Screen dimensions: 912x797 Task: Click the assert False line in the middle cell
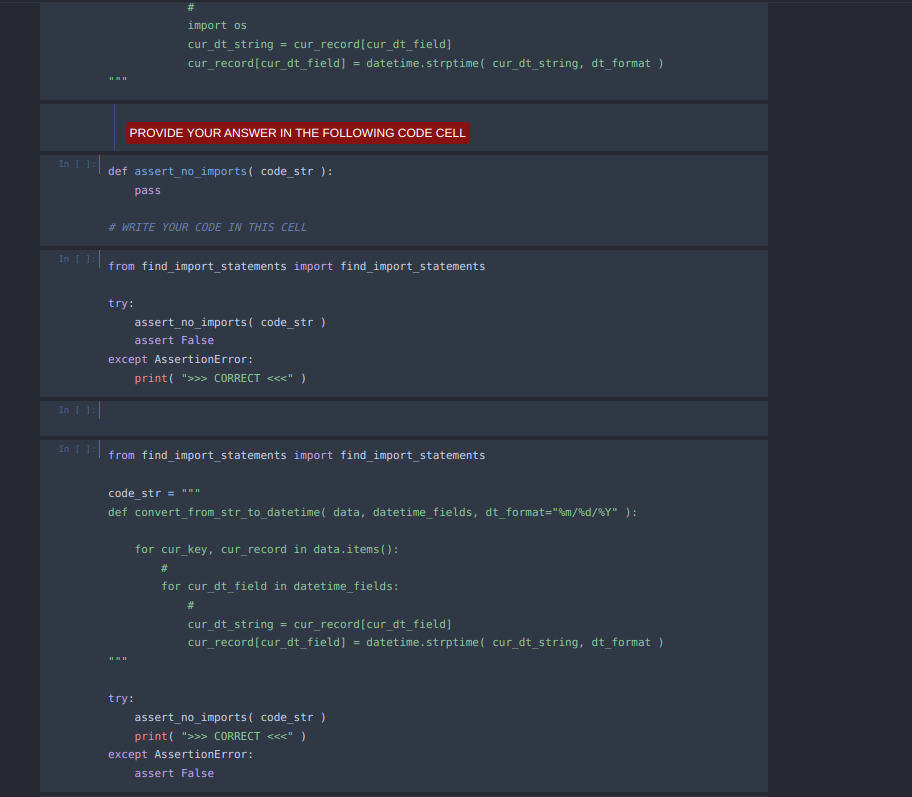coord(176,340)
